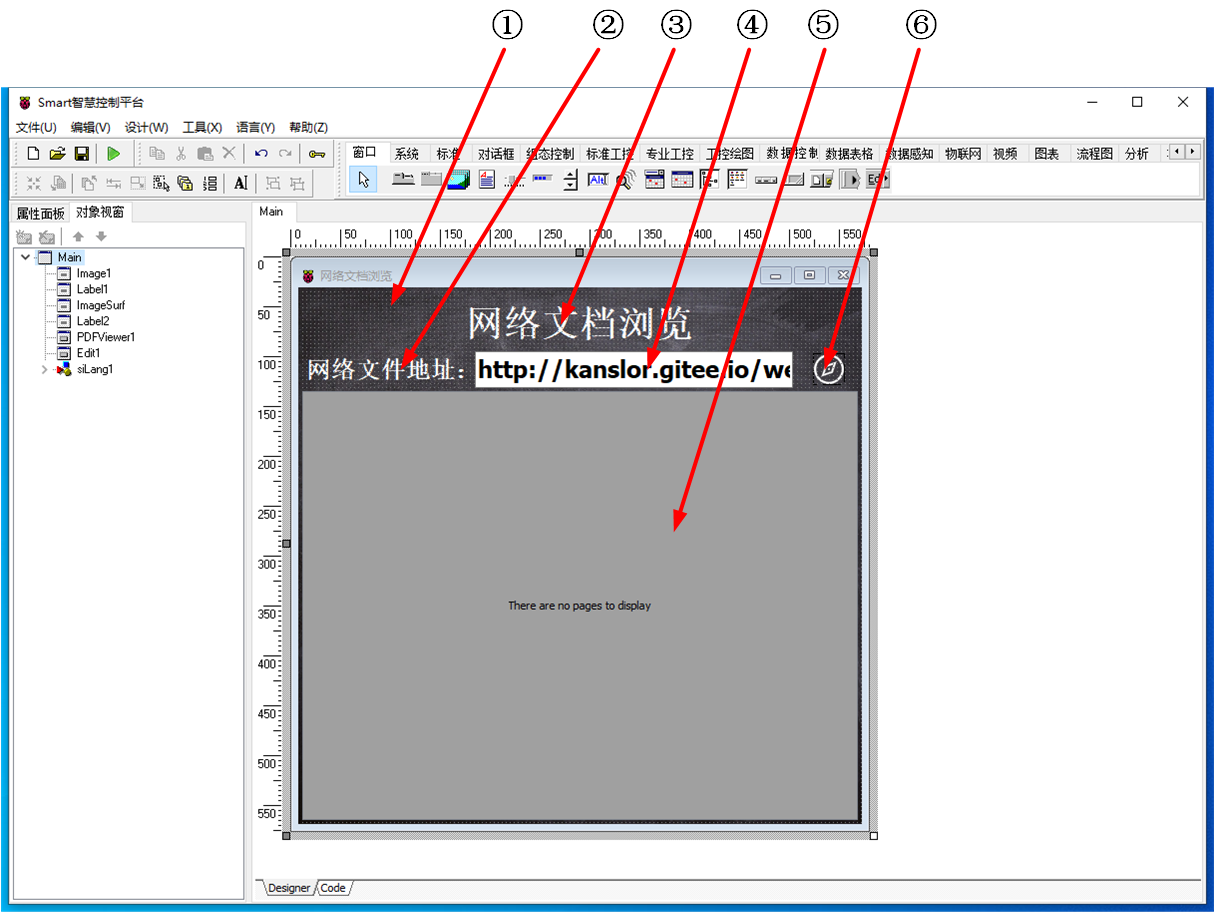Collapse the Main tree node
Screen dimensions: 1215x913
[25, 257]
